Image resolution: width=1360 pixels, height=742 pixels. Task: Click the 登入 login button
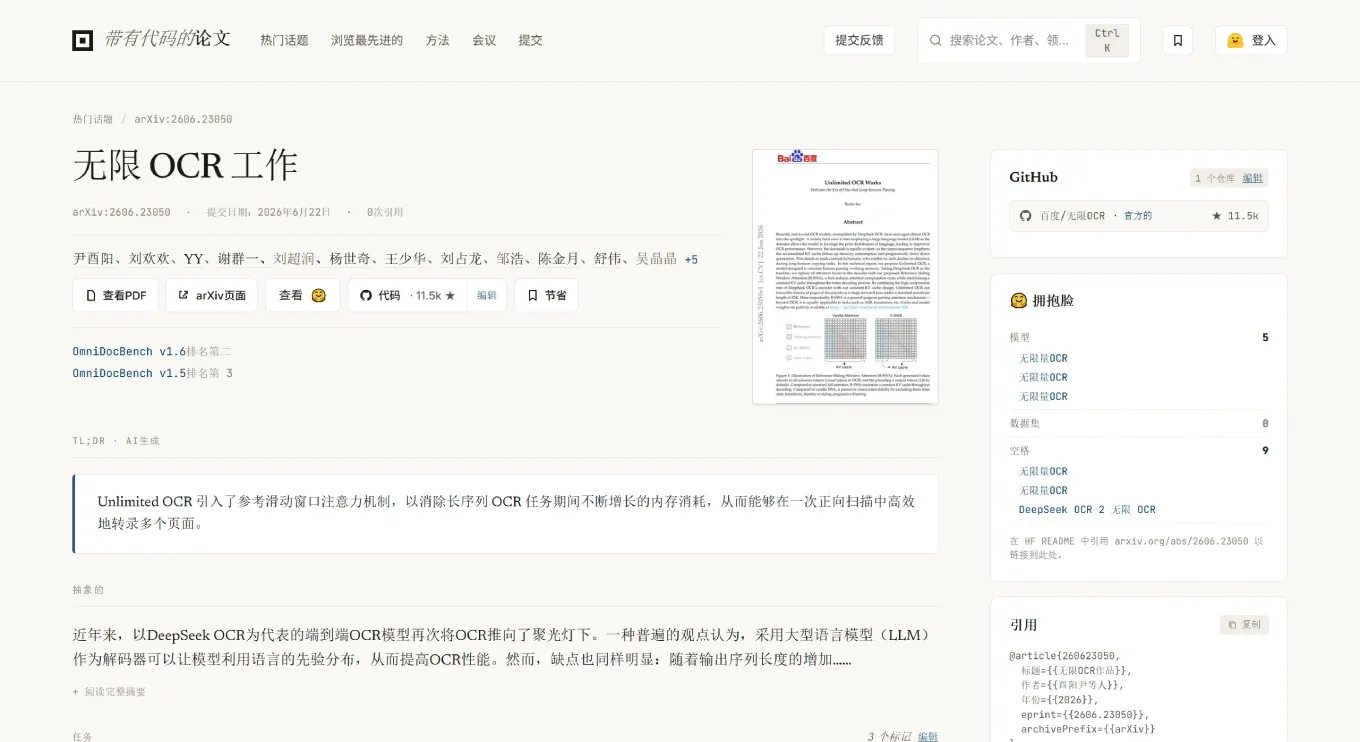pyautogui.click(x=1251, y=40)
